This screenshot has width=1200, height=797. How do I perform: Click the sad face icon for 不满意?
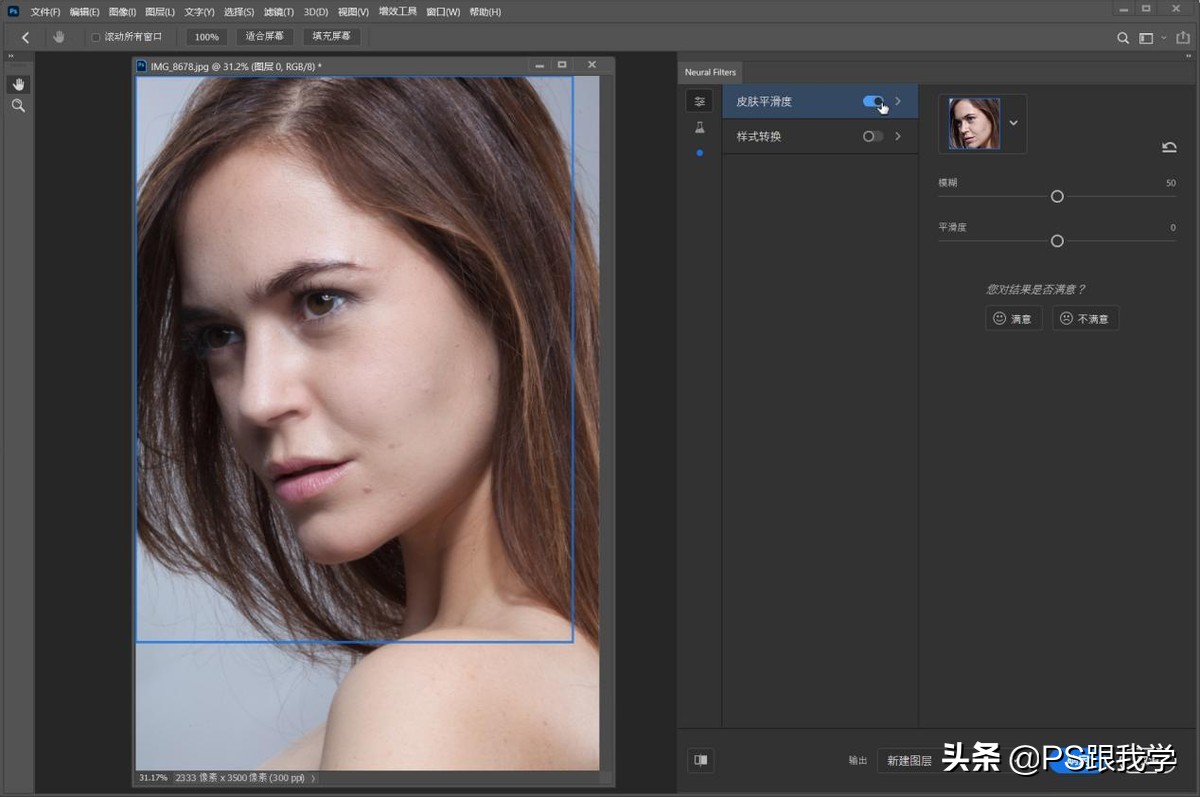pos(1066,318)
